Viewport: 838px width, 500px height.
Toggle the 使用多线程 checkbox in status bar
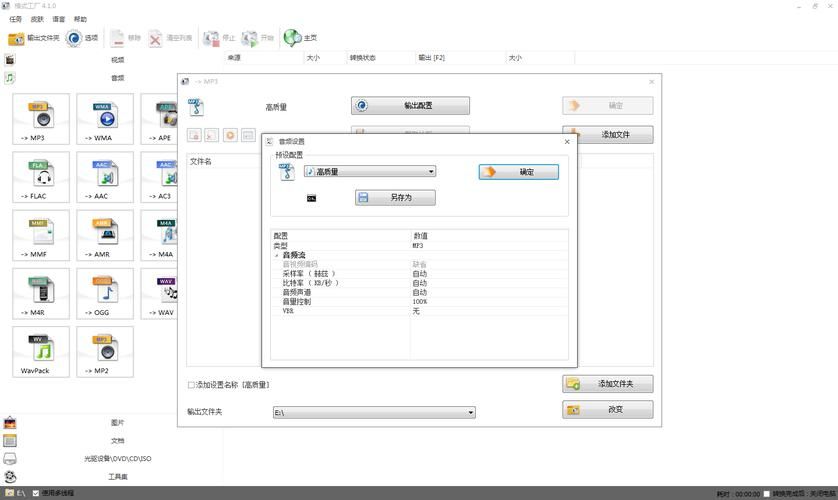coord(37,493)
